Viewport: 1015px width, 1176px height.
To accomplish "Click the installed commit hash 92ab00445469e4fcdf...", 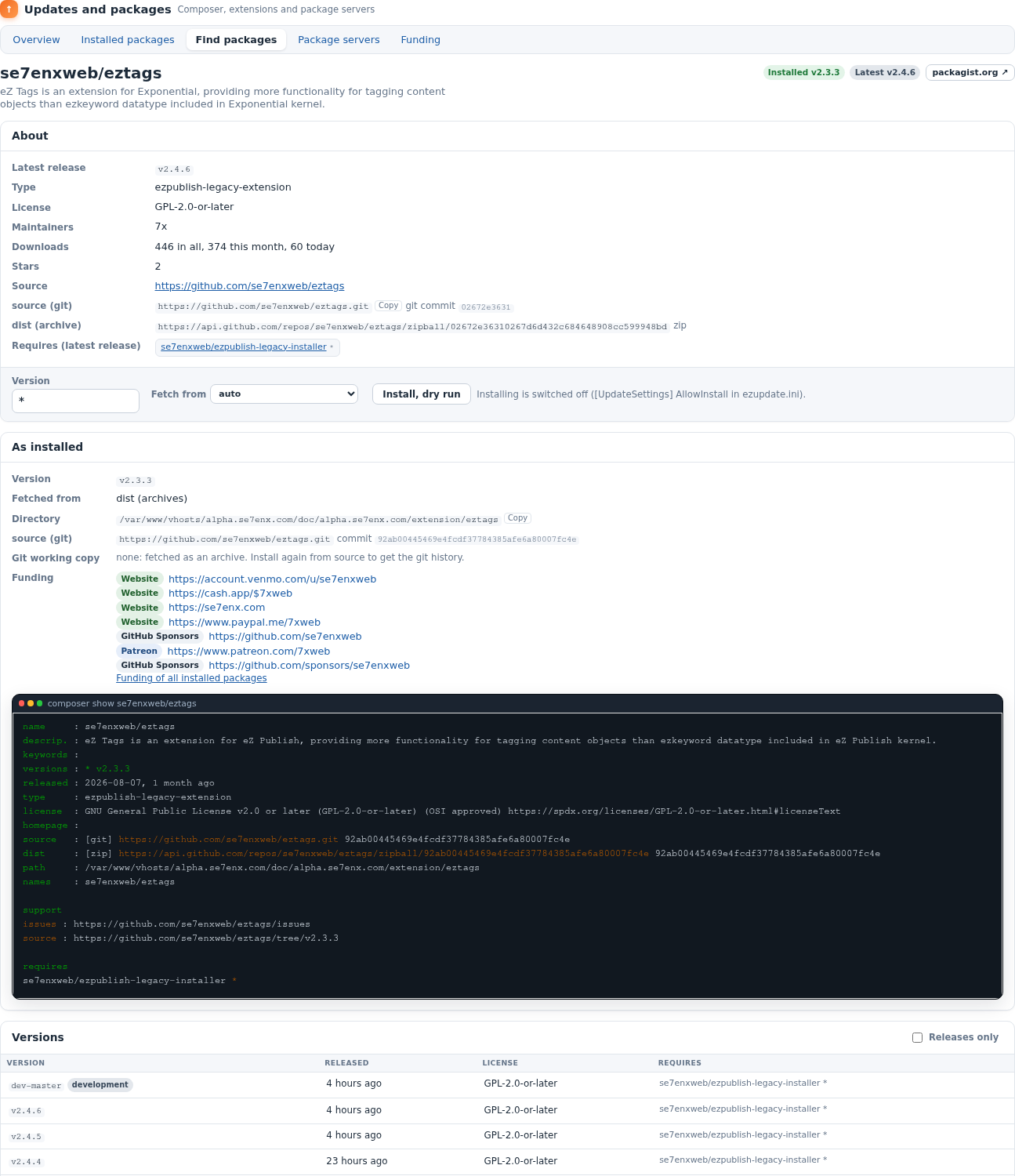I will 477,539.
